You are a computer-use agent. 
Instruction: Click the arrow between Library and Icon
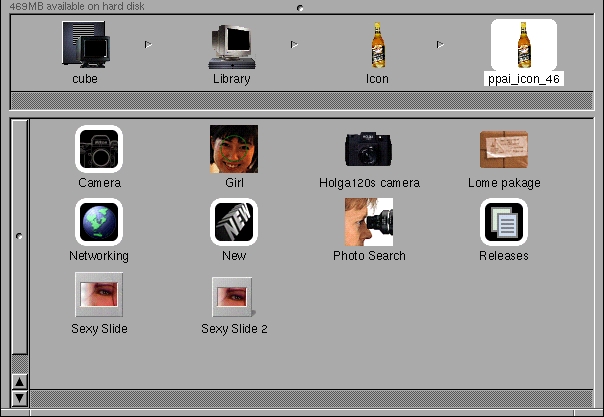click(x=294, y=44)
